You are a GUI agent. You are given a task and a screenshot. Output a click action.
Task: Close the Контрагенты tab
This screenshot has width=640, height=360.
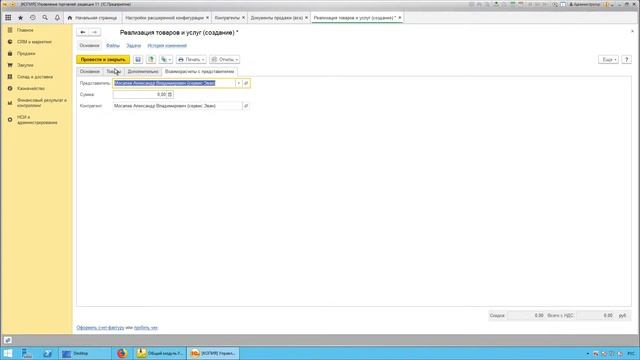click(243, 18)
